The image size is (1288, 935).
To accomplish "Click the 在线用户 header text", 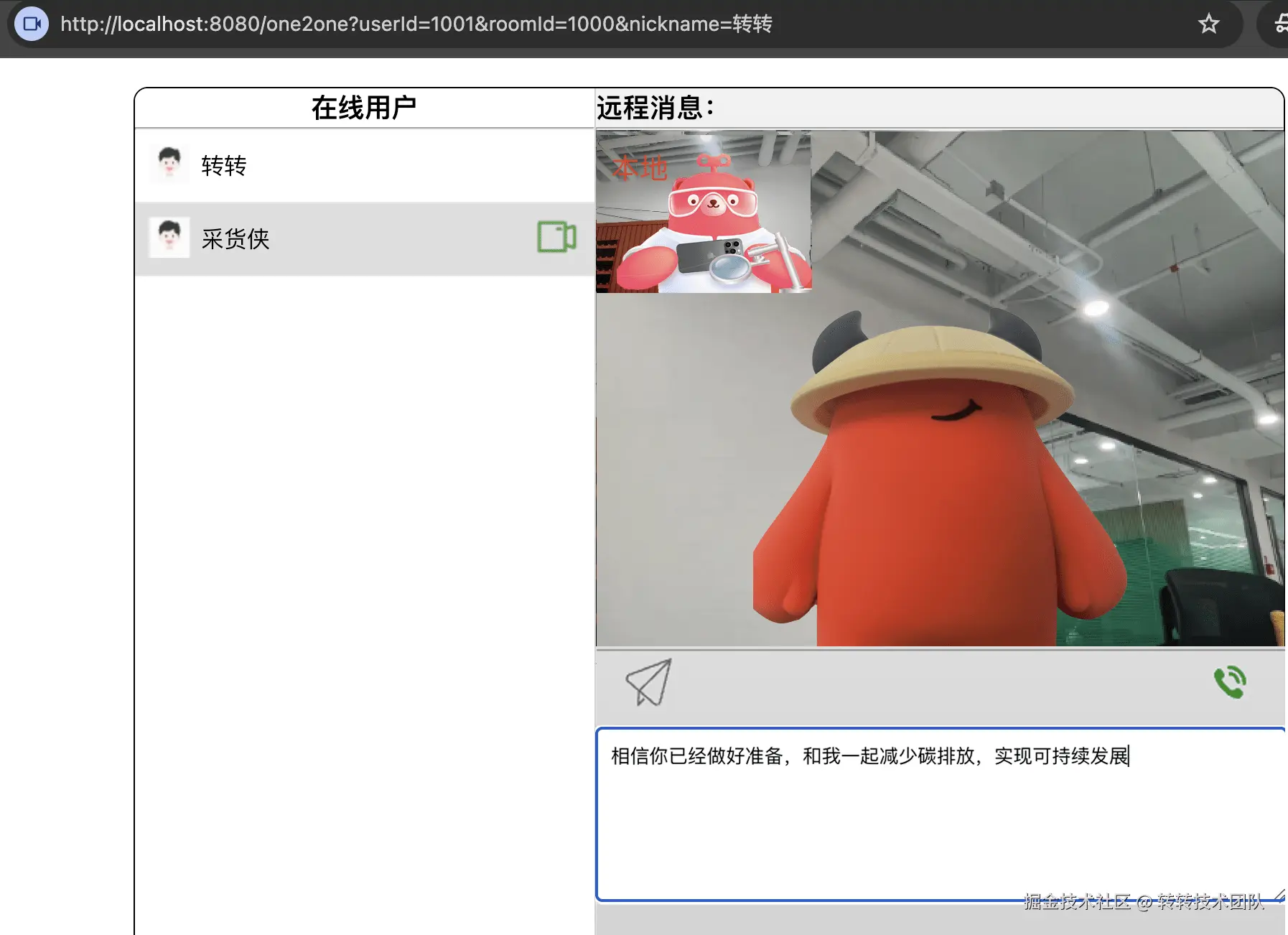I will tap(364, 108).
